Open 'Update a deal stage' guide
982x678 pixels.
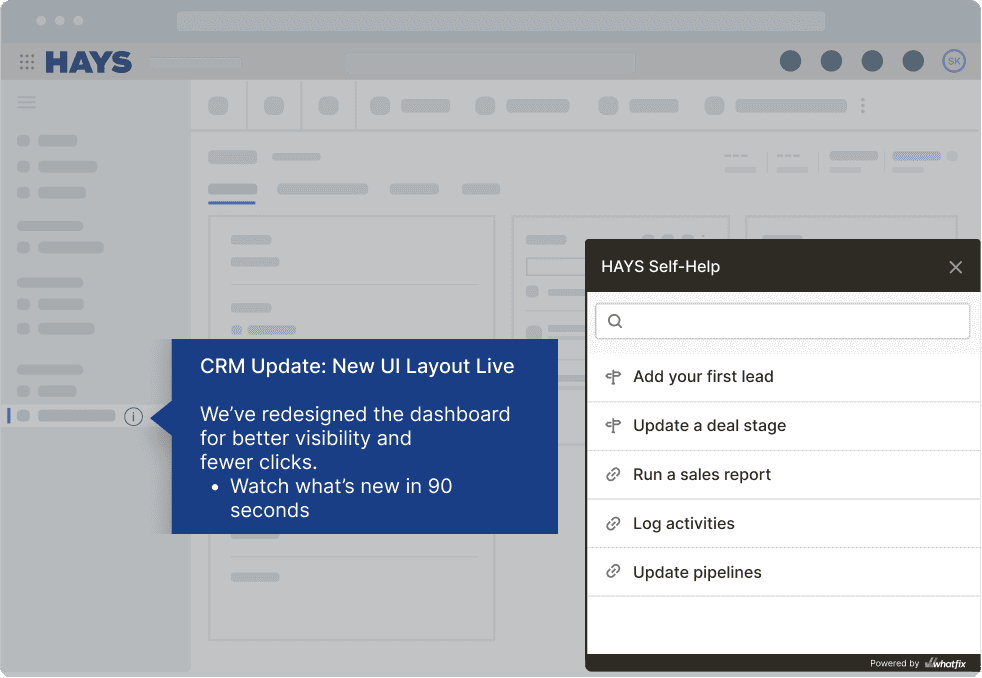pos(783,426)
